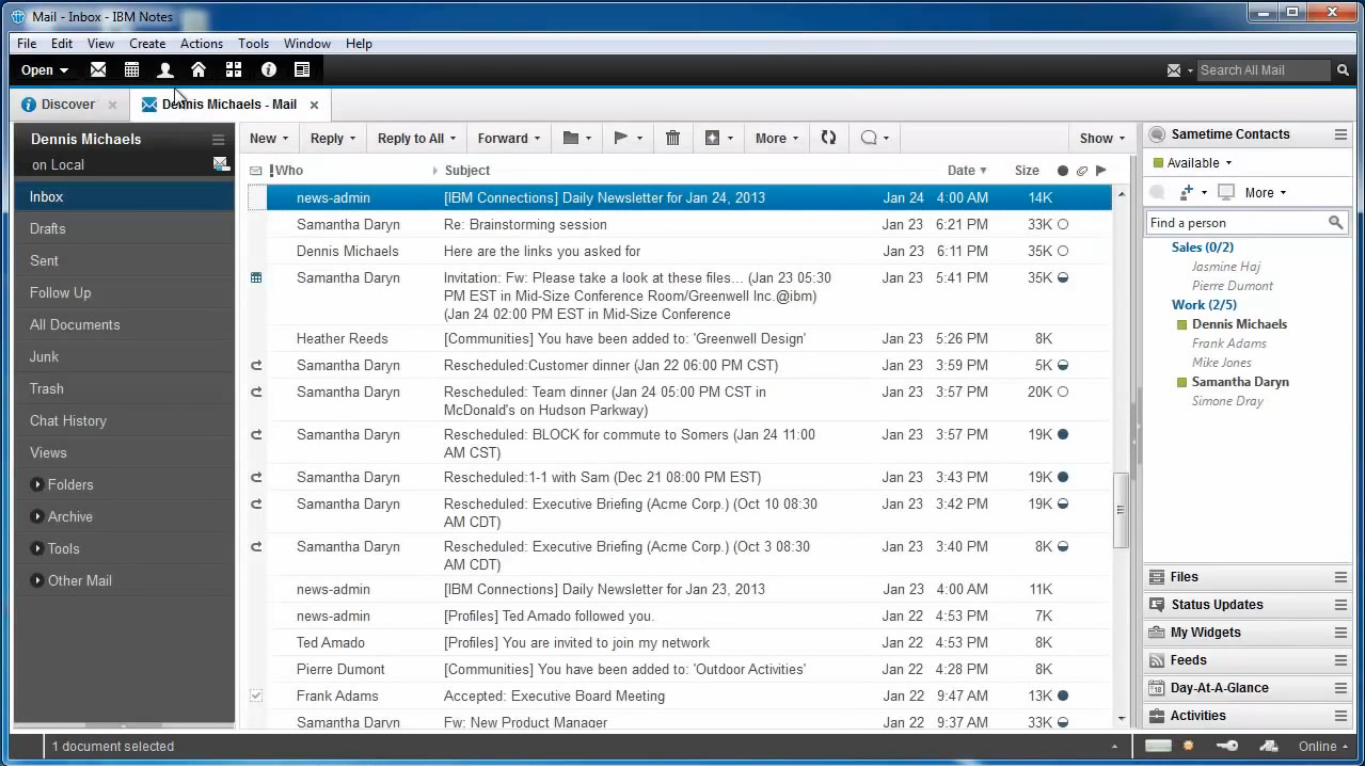Open the Calendar icon in the top toolbar

pyautogui.click(x=131, y=69)
